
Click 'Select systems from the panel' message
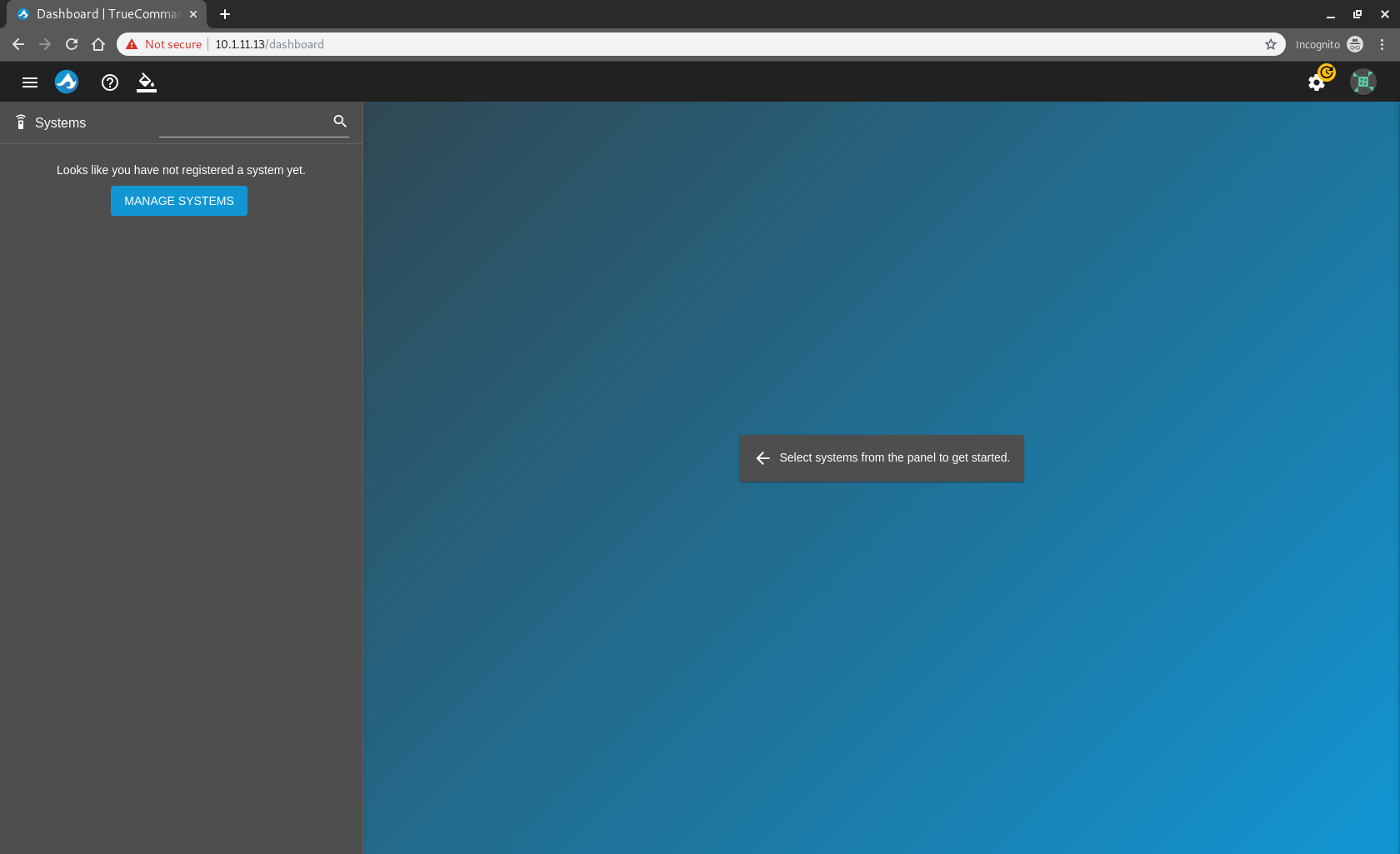[x=894, y=458]
